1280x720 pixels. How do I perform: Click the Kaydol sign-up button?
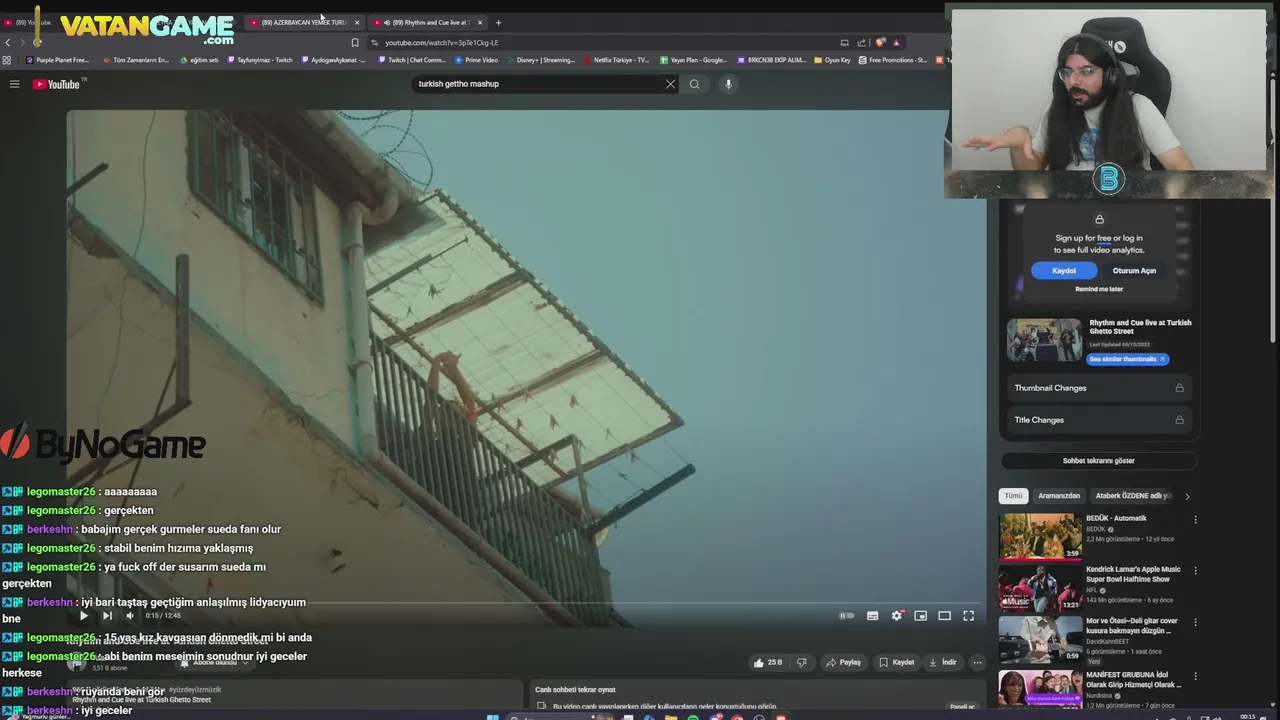(1064, 271)
